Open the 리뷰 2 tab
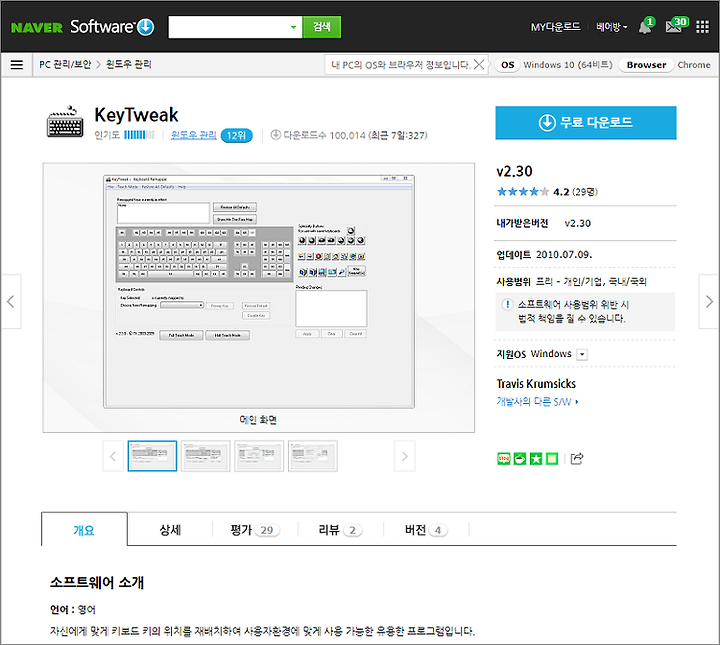Image resolution: width=720 pixels, height=645 pixels. pyautogui.click(x=340, y=530)
